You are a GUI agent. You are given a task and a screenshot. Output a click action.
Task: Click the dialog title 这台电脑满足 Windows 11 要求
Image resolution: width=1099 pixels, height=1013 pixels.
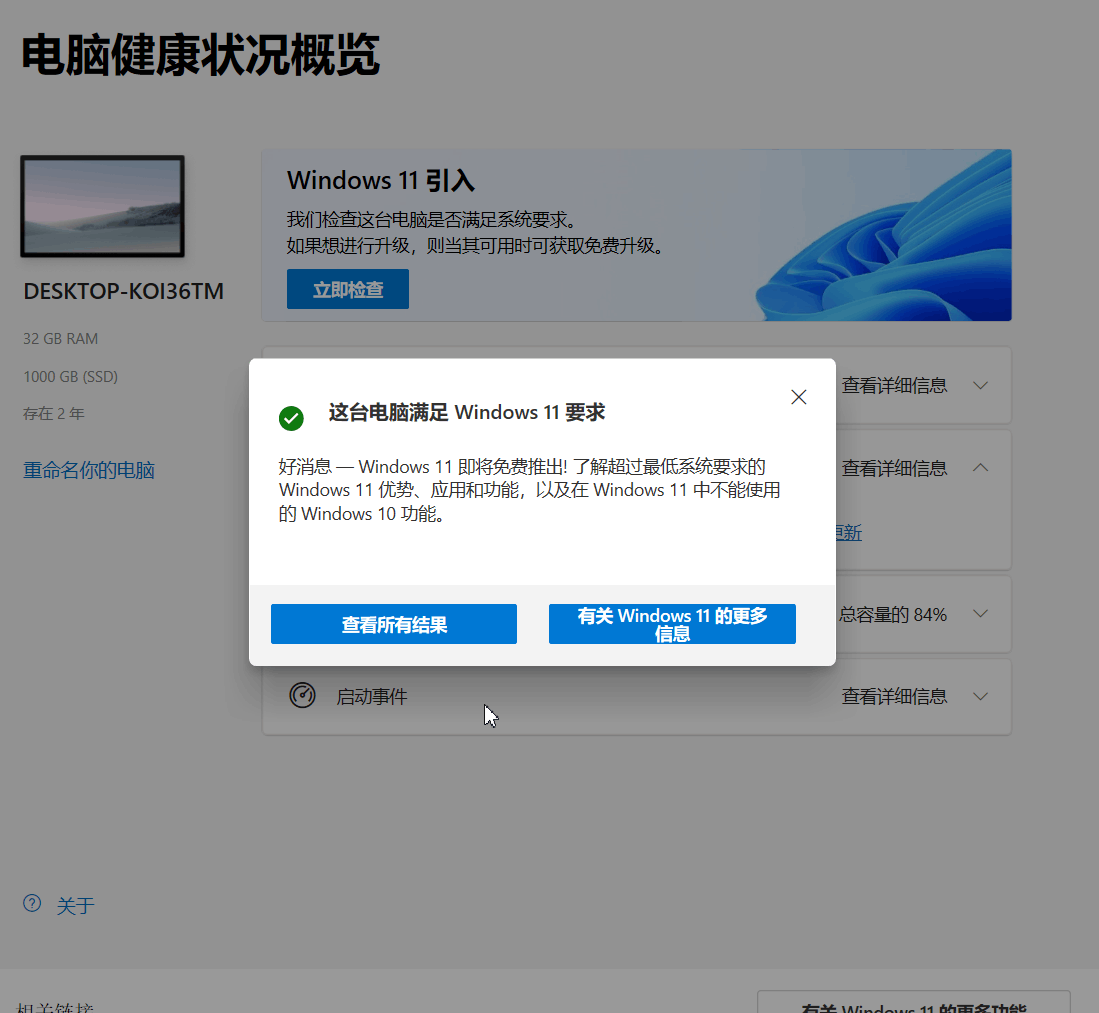pyautogui.click(x=466, y=412)
